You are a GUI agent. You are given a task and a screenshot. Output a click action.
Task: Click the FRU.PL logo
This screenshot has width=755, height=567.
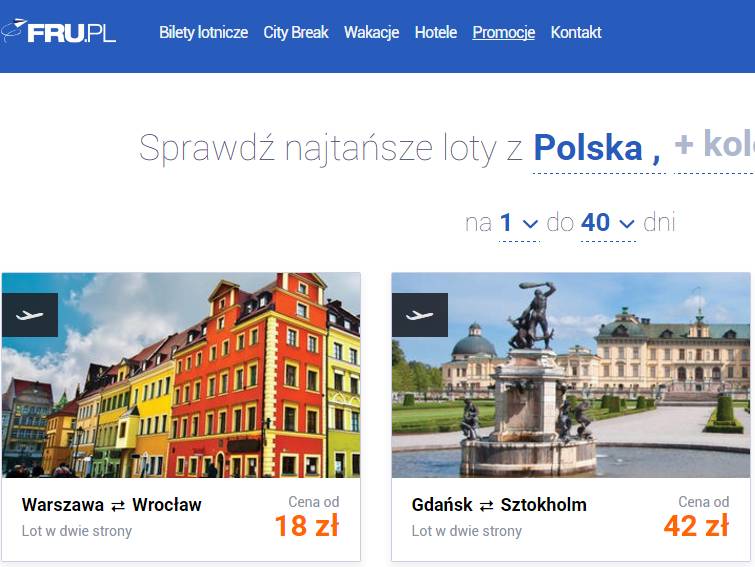pos(58,32)
